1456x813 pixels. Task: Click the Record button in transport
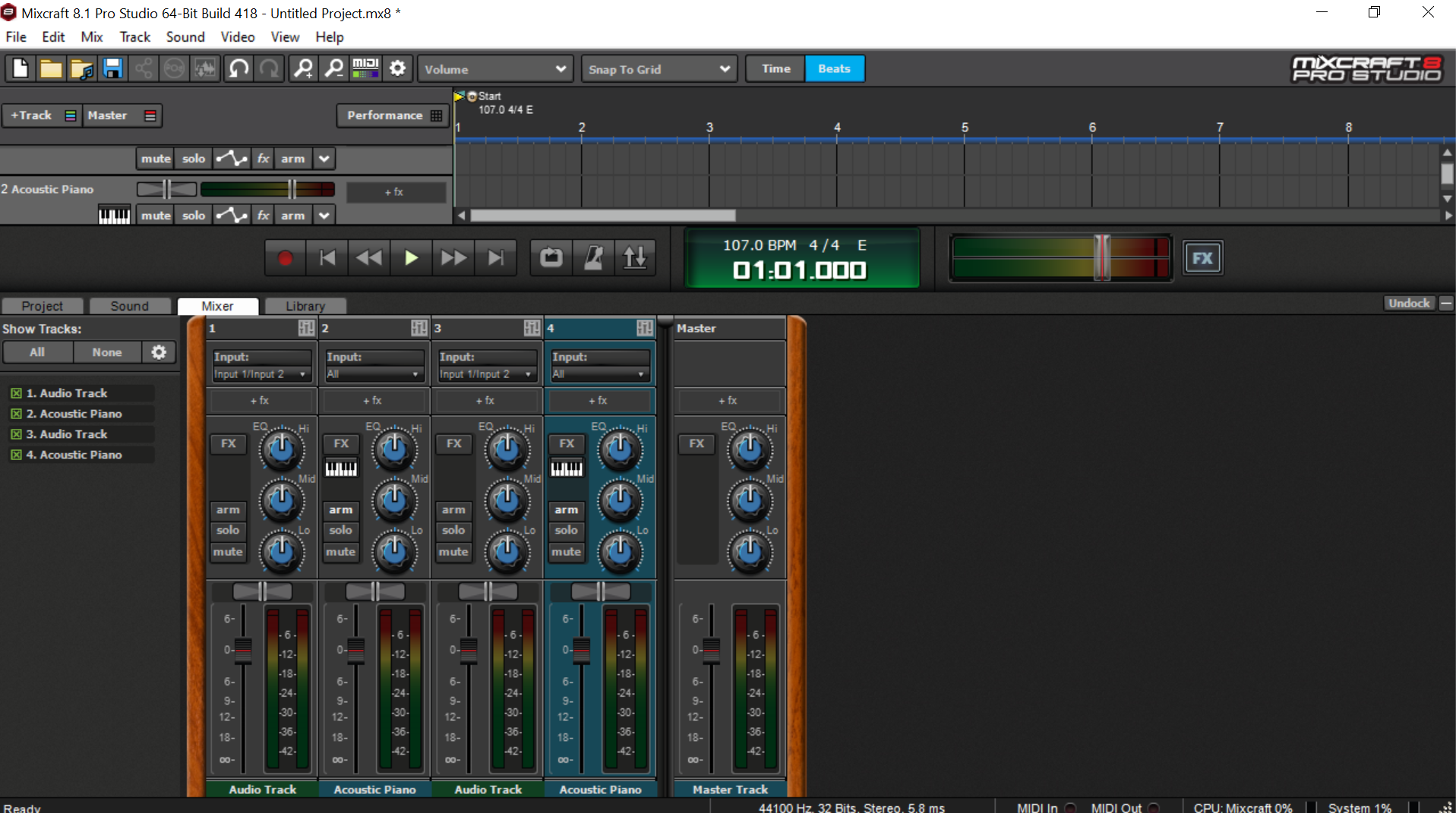coord(285,258)
